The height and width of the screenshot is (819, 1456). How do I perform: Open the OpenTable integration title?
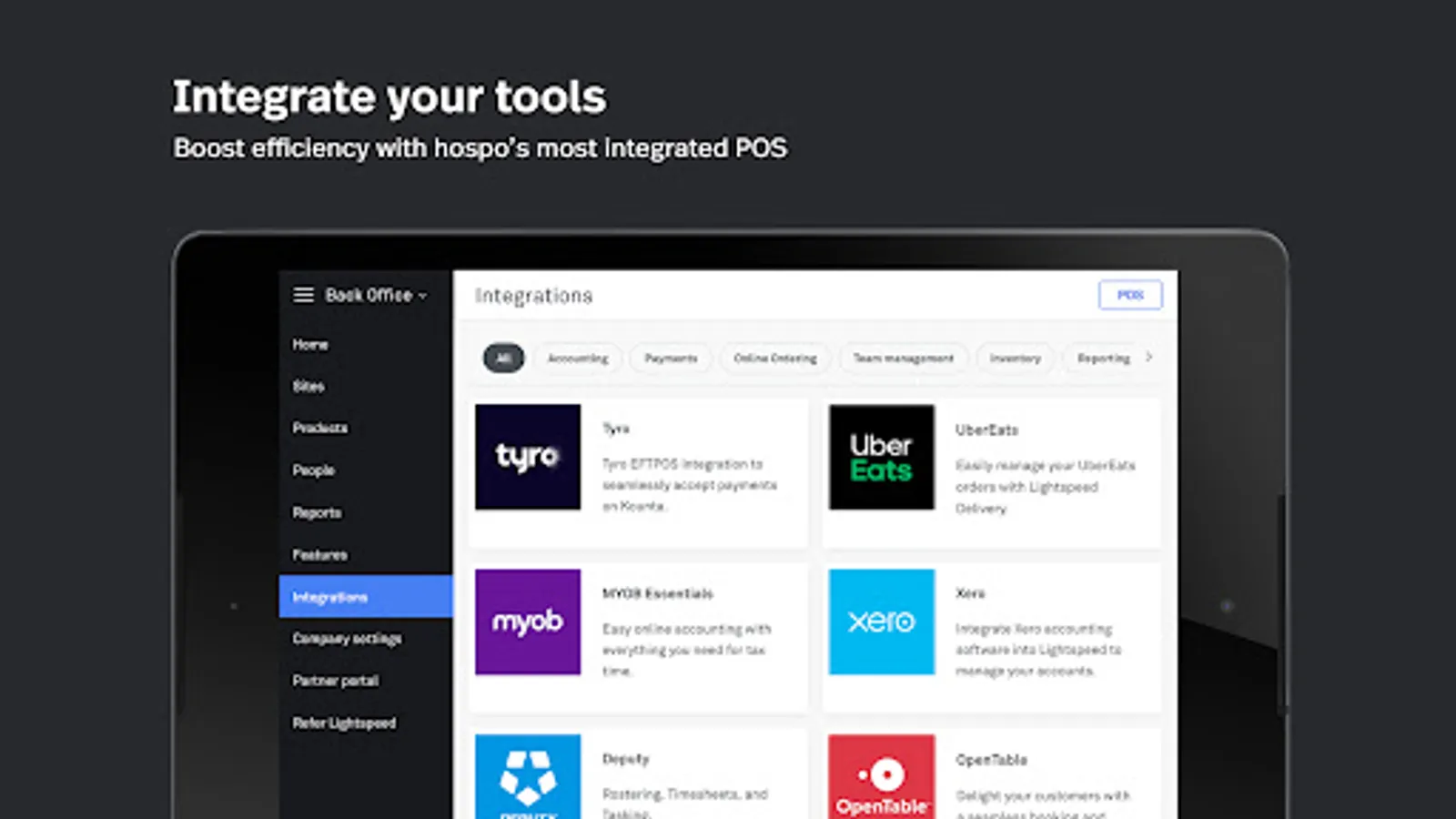(x=991, y=760)
